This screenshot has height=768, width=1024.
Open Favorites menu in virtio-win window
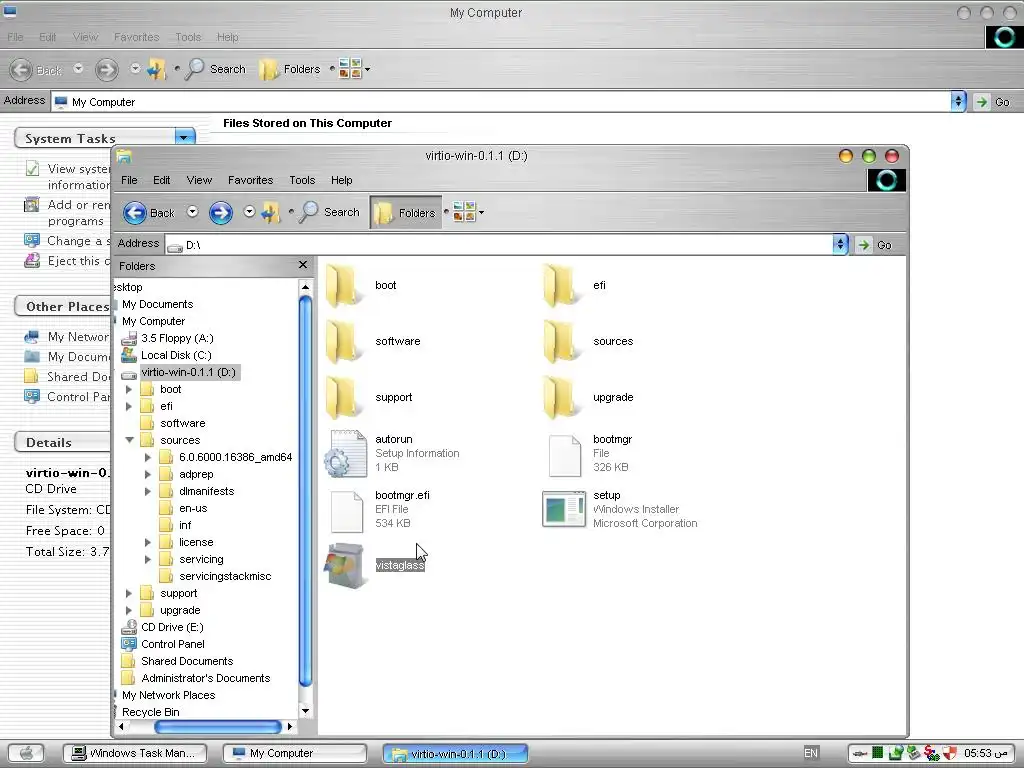point(250,180)
